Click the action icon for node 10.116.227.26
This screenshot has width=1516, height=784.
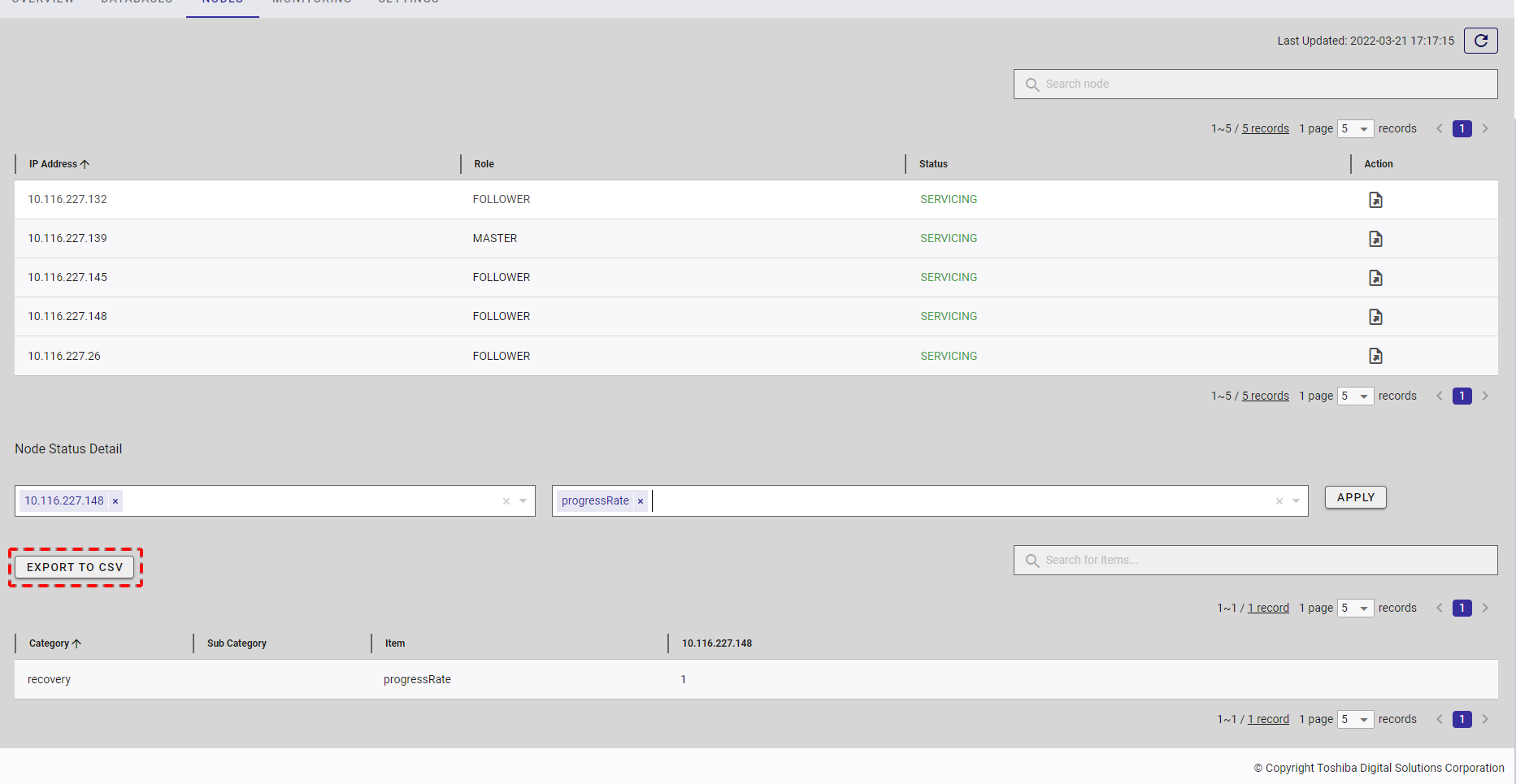point(1375,356)
